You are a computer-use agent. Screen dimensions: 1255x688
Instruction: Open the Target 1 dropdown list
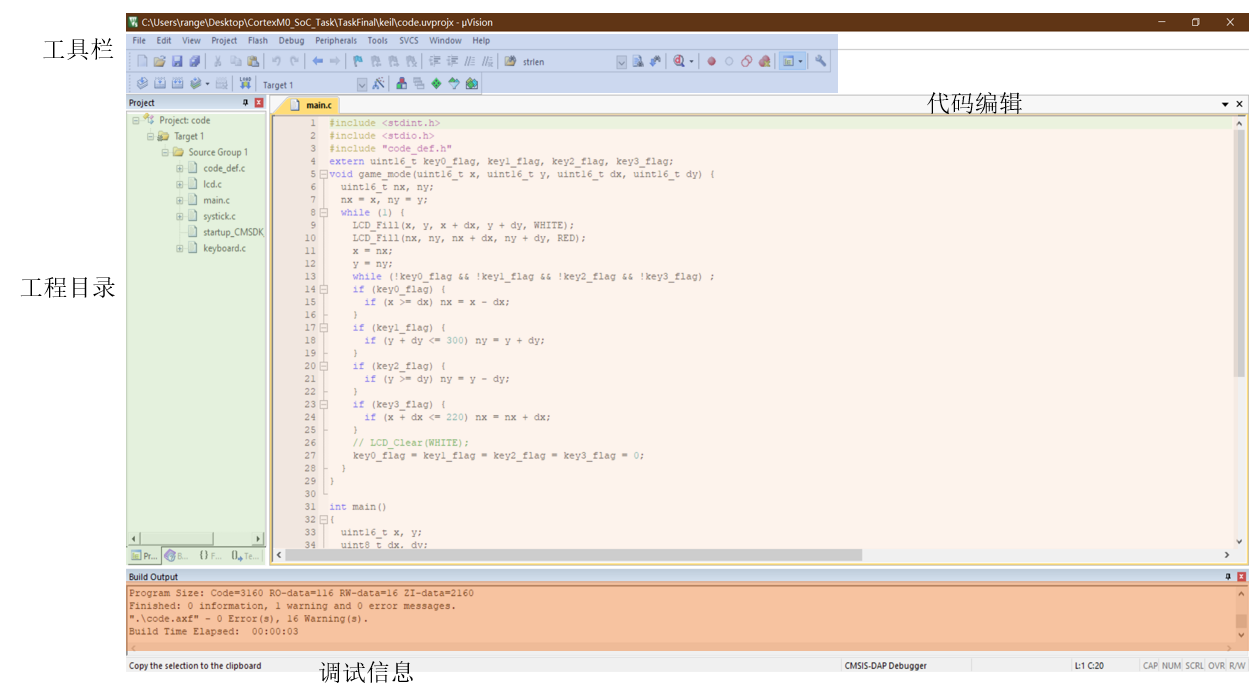pos(362,85)
